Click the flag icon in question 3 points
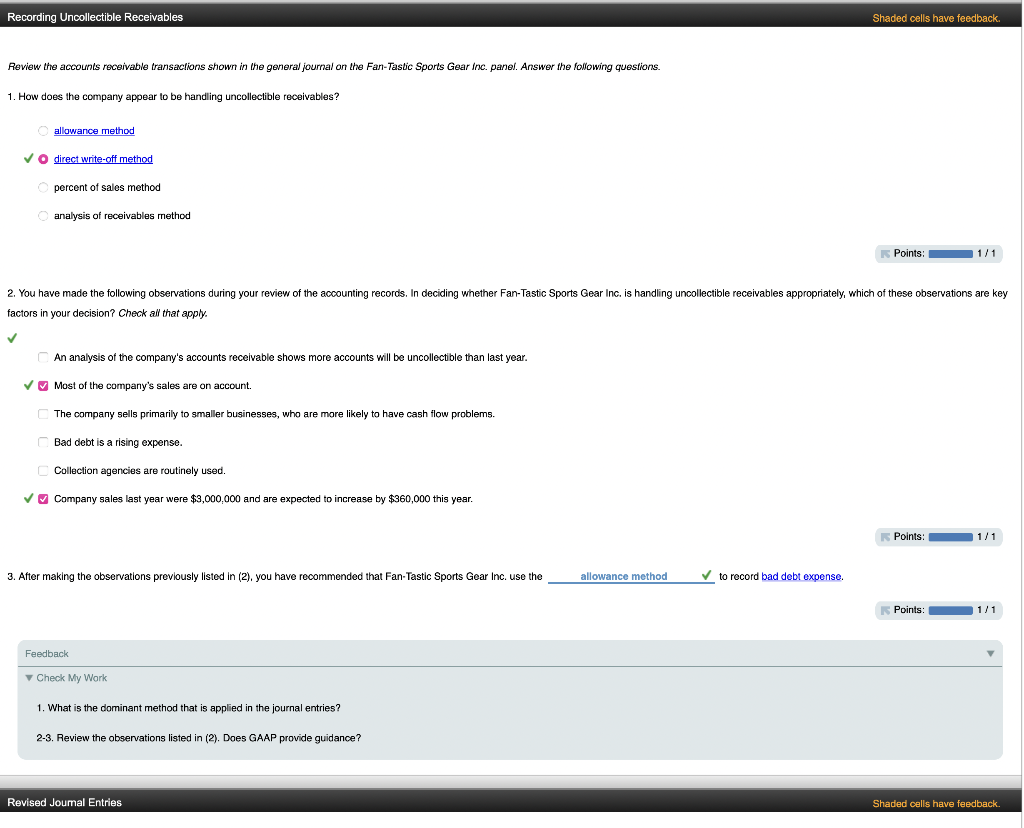This screenshot has width=1024, height=828. click(885, 610)
